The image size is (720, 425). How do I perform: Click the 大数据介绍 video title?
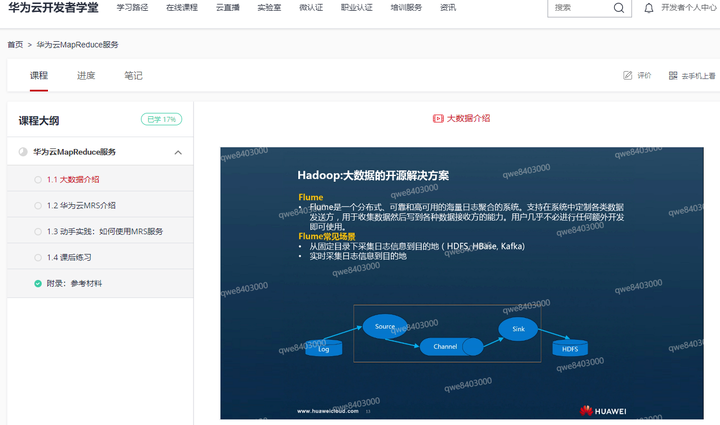(x=468, y=118)
